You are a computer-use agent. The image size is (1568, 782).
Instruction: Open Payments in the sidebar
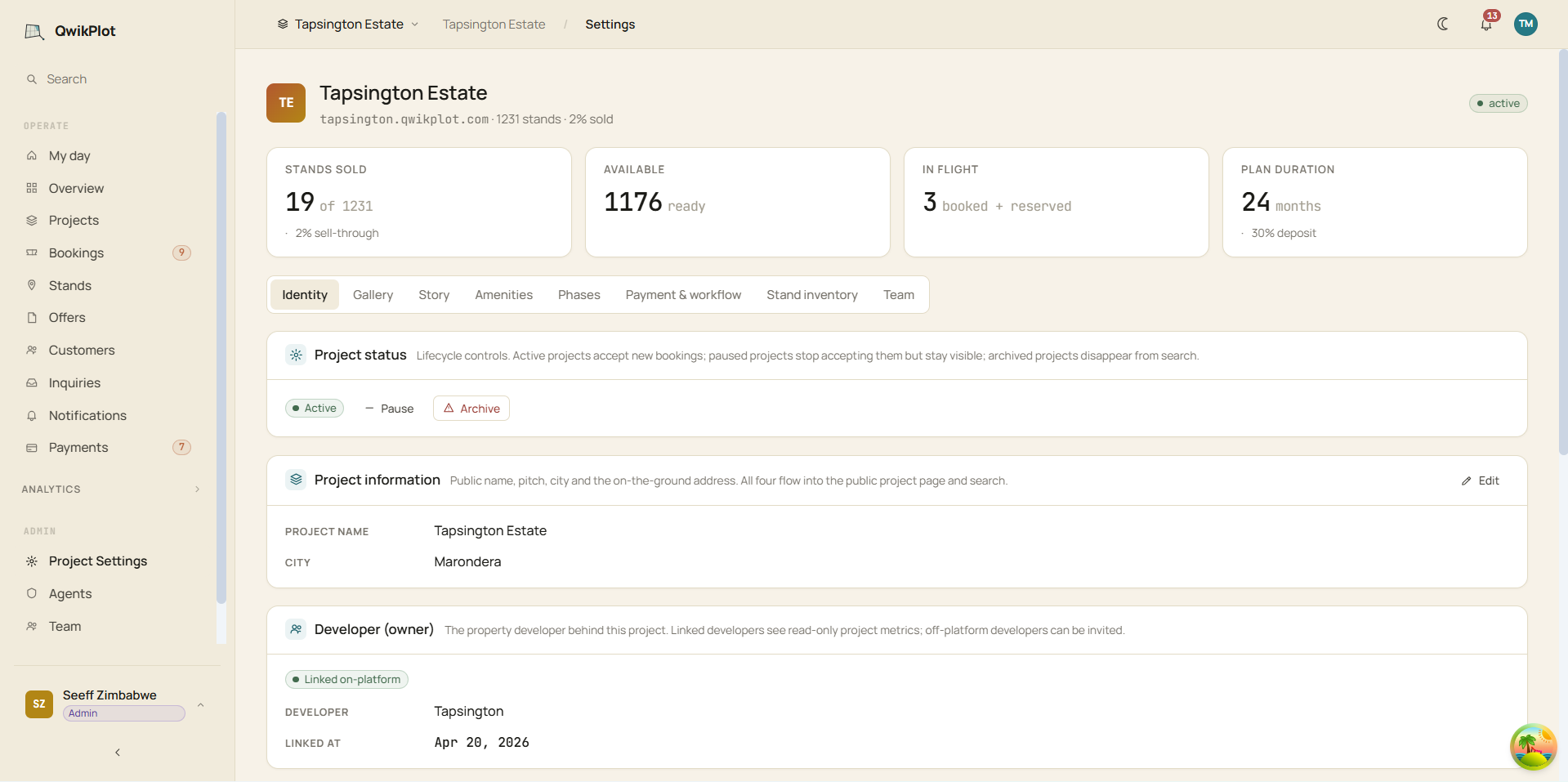tap(111, 448)
